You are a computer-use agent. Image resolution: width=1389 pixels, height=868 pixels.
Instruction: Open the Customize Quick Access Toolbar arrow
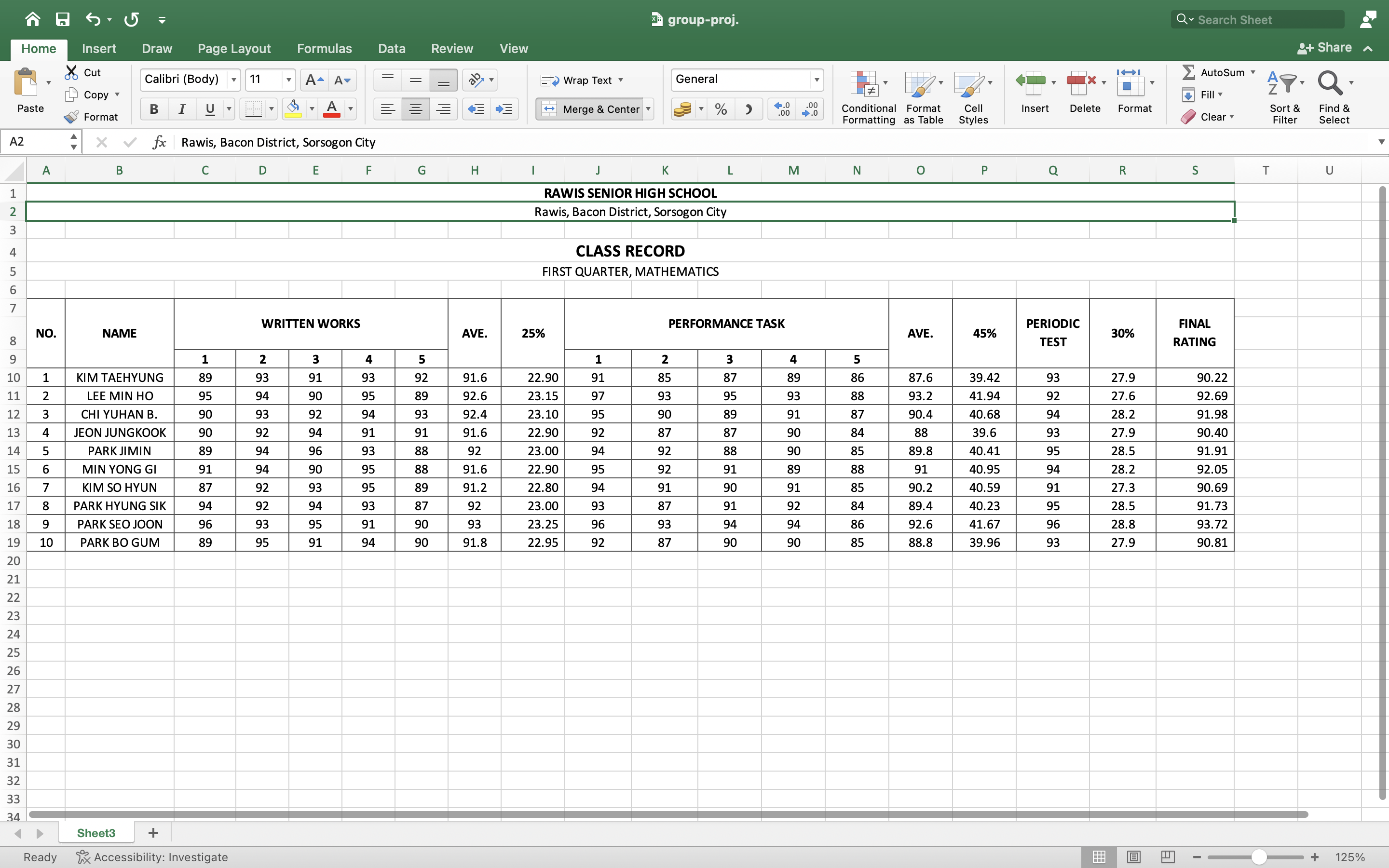click(162, 20)
